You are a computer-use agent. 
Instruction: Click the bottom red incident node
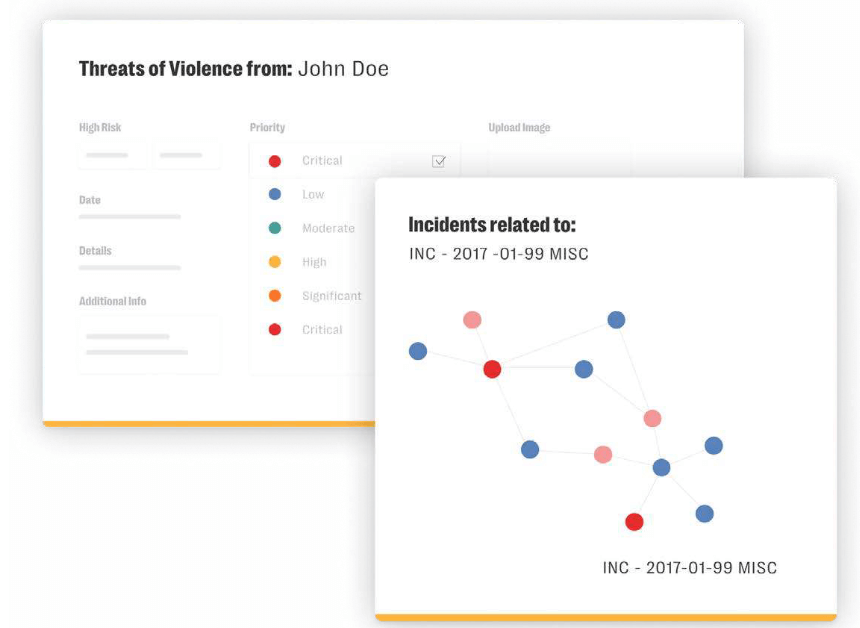634,521
